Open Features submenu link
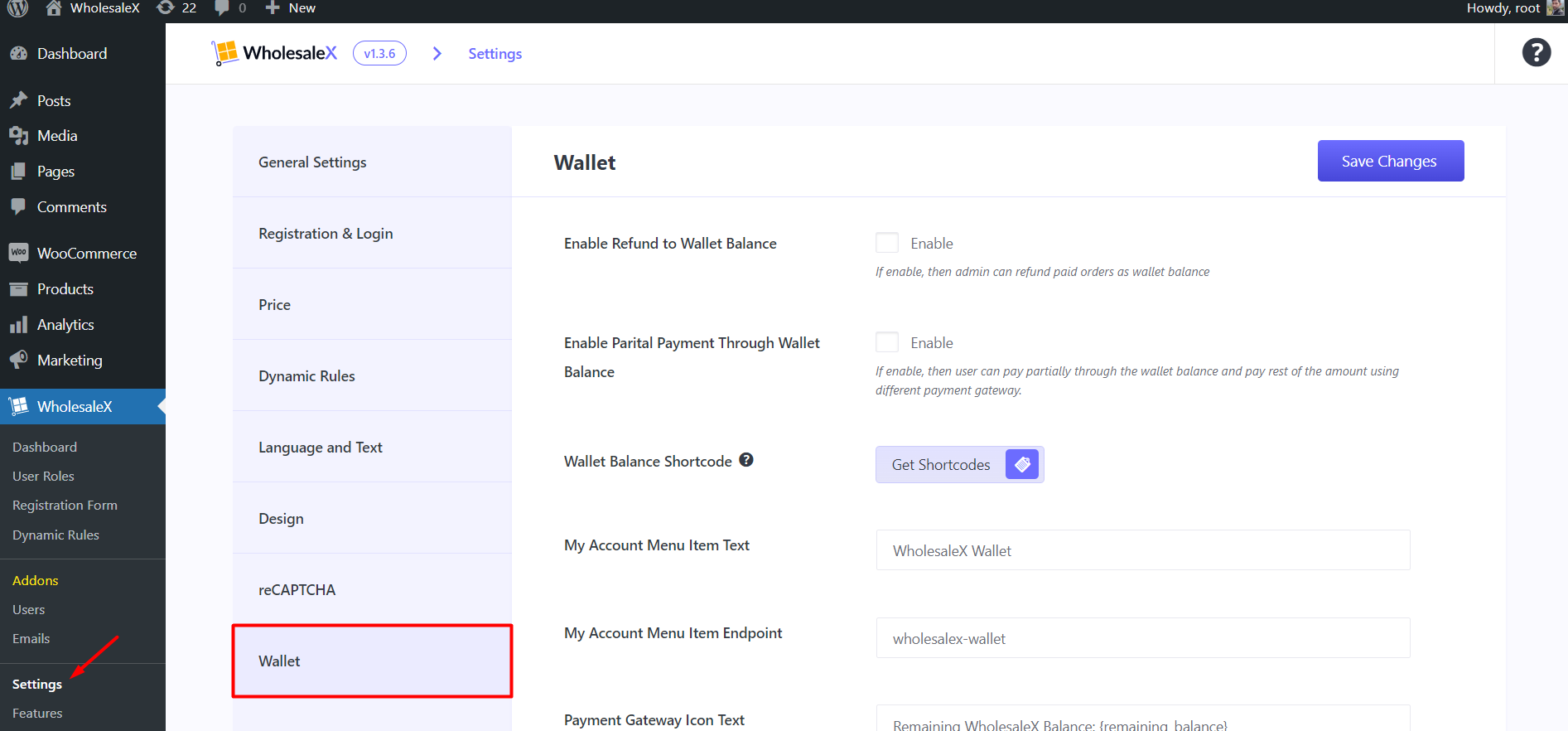1568x731 pixels. tap(37, 713)
